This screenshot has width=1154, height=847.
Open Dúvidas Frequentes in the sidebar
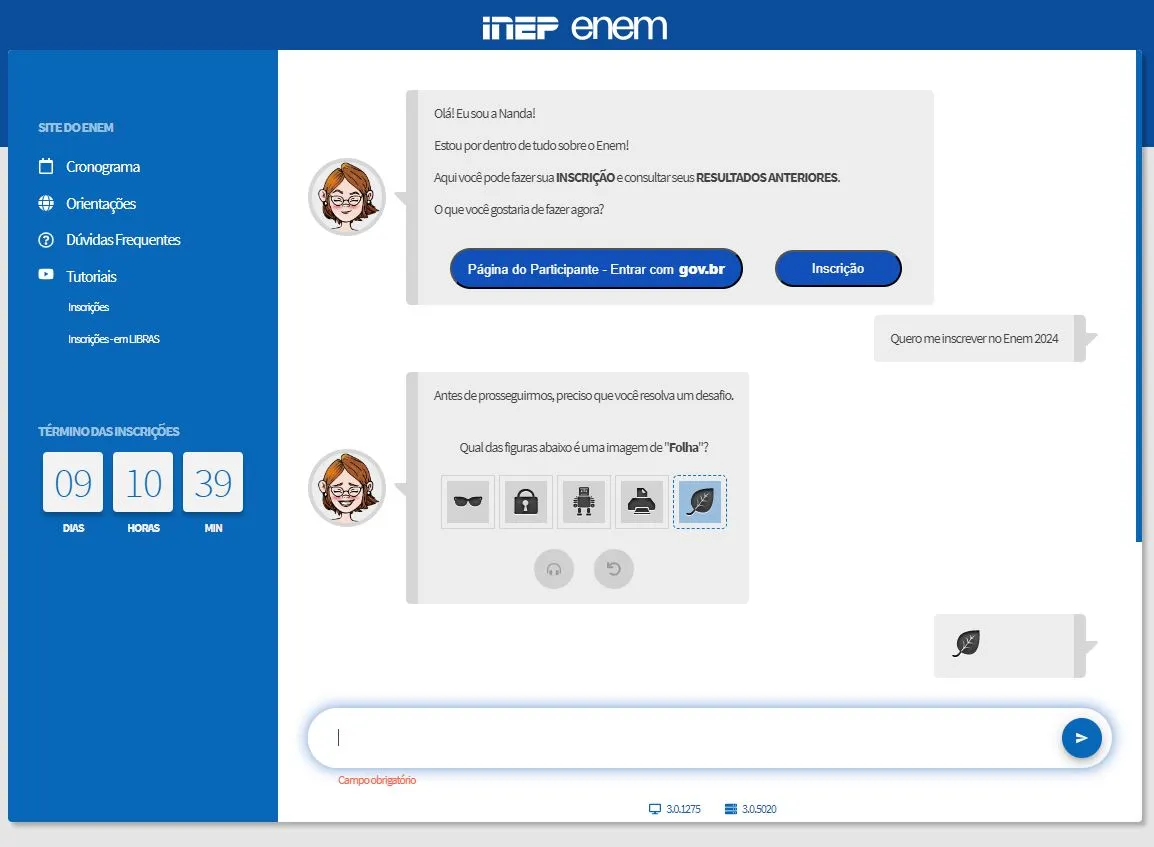click(123, 240)
